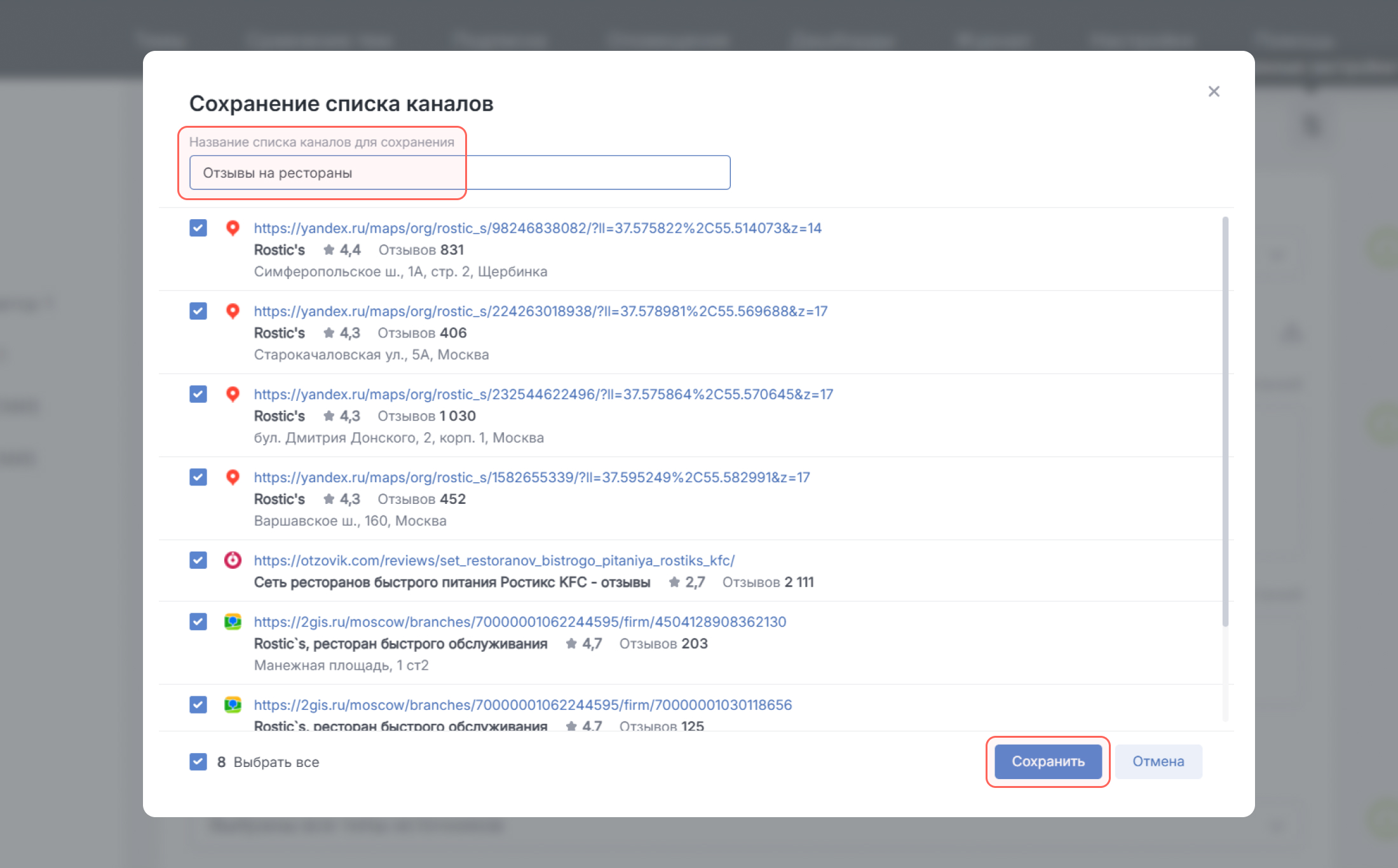Click the address Варшавское ш., 160, Москва
The width and height of the screenshot is (1398, 868).
coord(350,521)
